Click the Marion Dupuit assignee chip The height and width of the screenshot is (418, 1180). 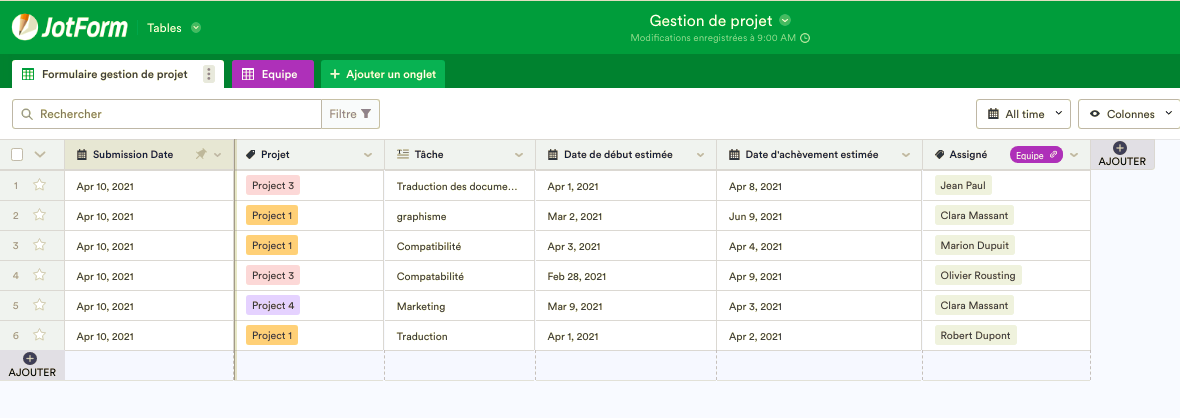click(975, 246)
